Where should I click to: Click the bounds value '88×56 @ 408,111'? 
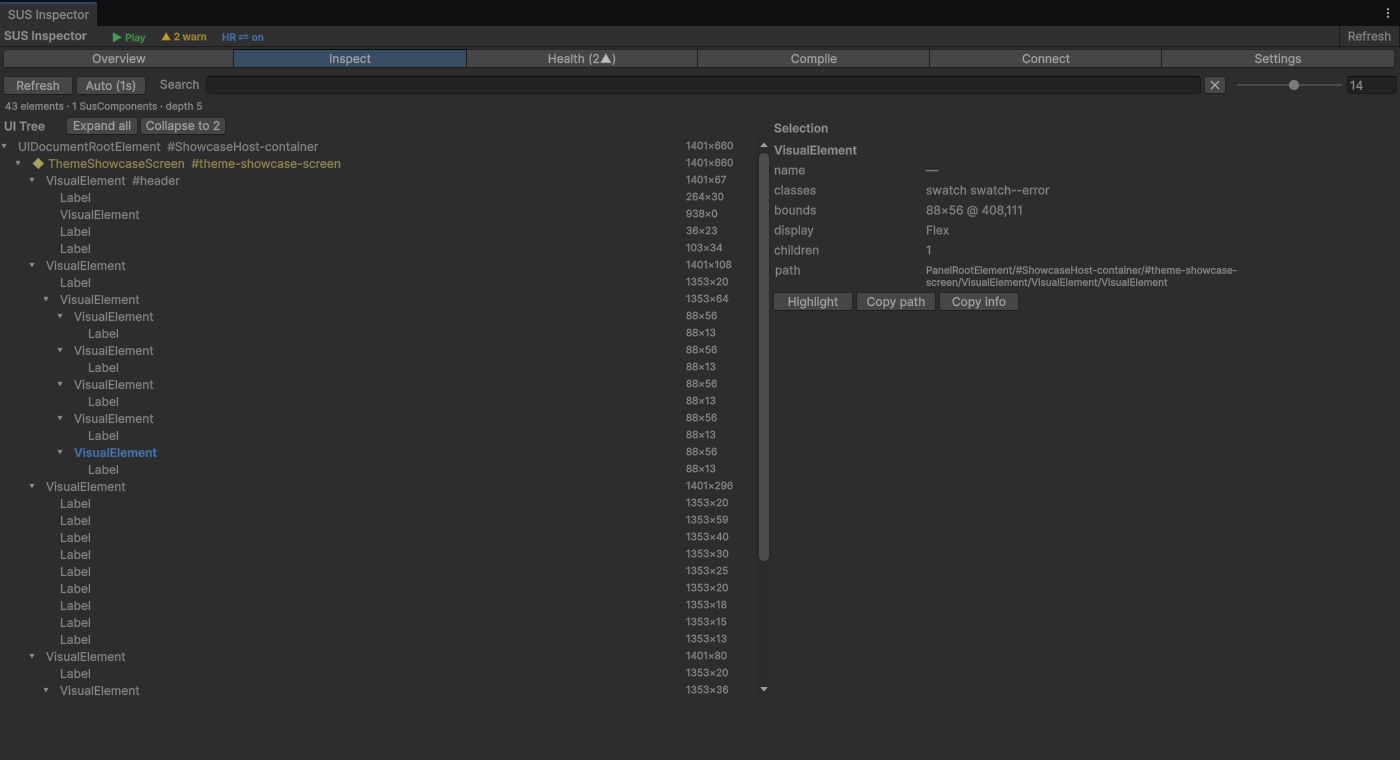click(x=974, y=210)
